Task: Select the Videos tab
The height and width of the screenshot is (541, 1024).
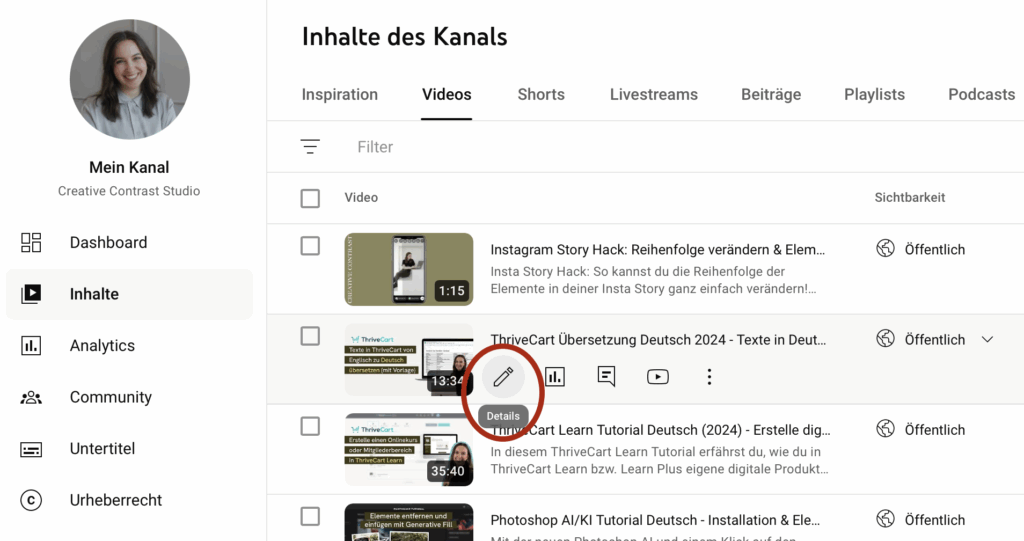Action: pyautogui.click(x=447, y=95)
